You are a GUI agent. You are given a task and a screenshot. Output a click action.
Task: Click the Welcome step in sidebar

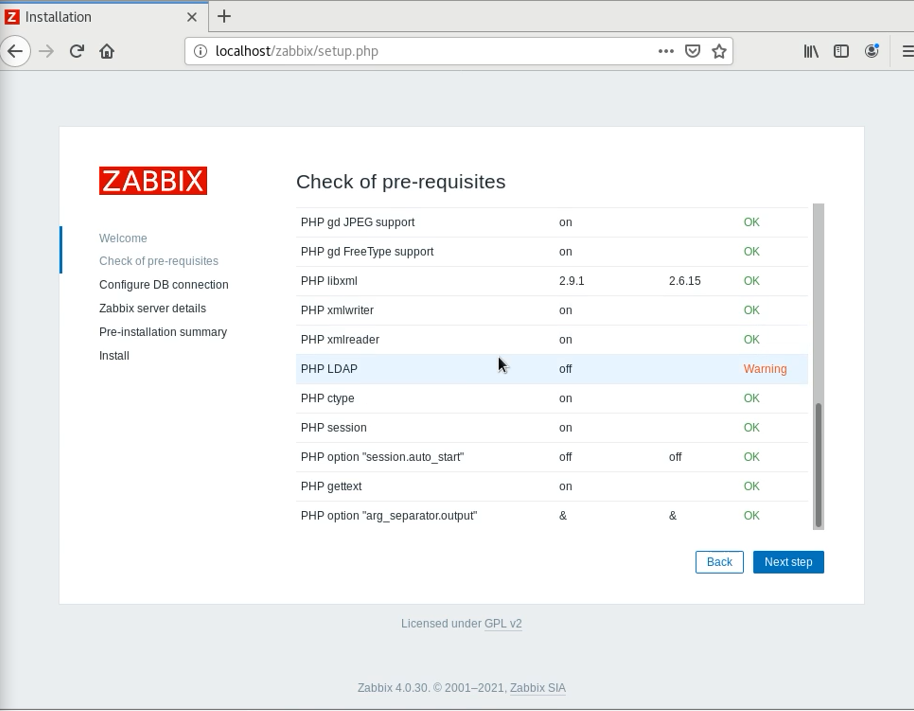click(x=123, y=238)
